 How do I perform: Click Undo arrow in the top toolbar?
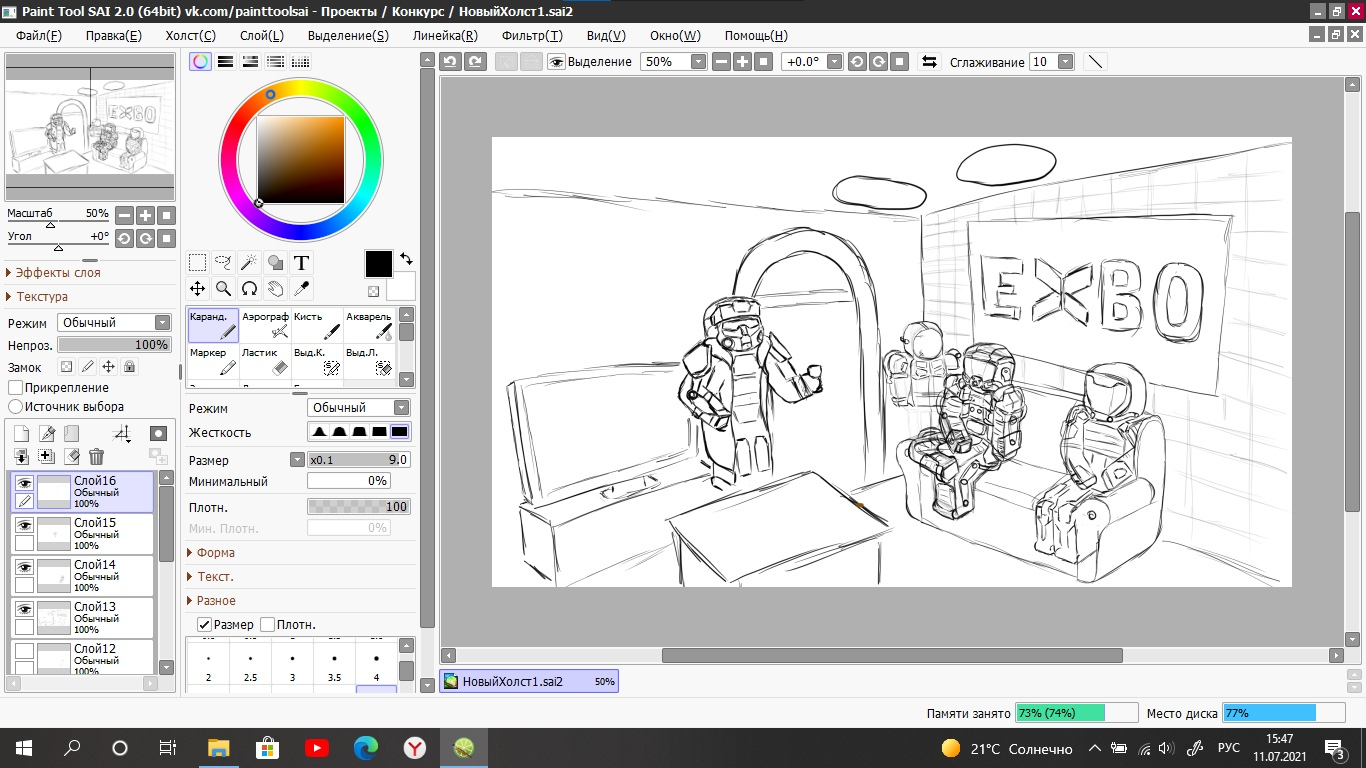click(x=450, y=61)
